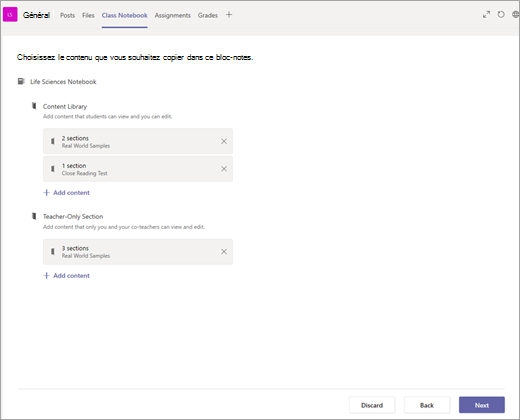Open the Posts tab

(x=67, y=15)
